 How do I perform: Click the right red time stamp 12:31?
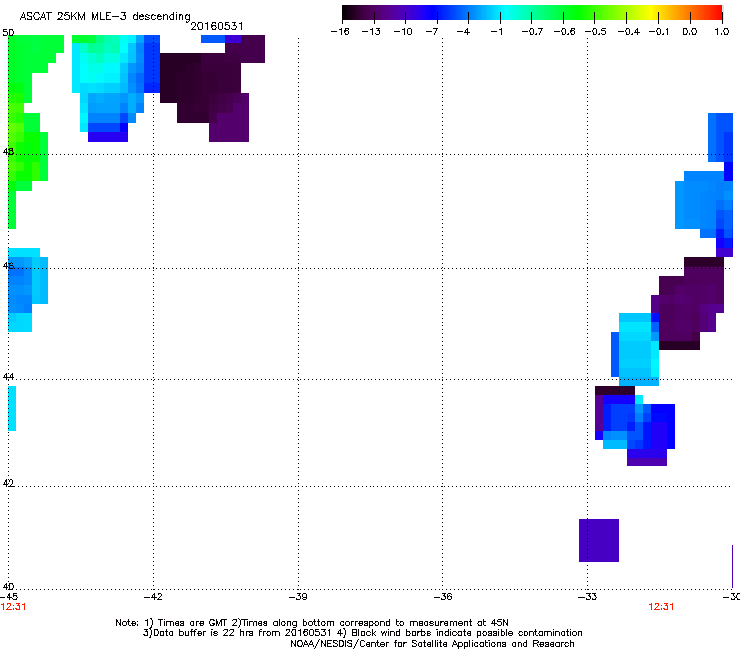tap(661, 607)
